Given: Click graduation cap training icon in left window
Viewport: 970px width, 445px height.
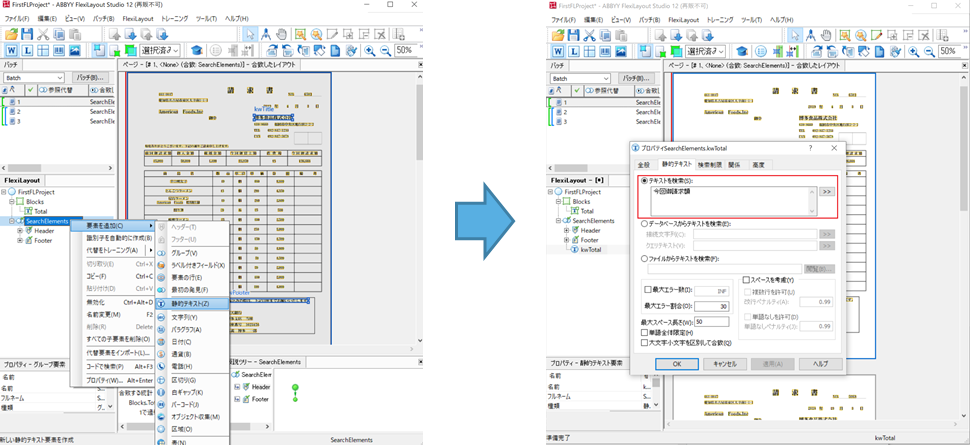Looking at the screenshot, I should 196,51.
